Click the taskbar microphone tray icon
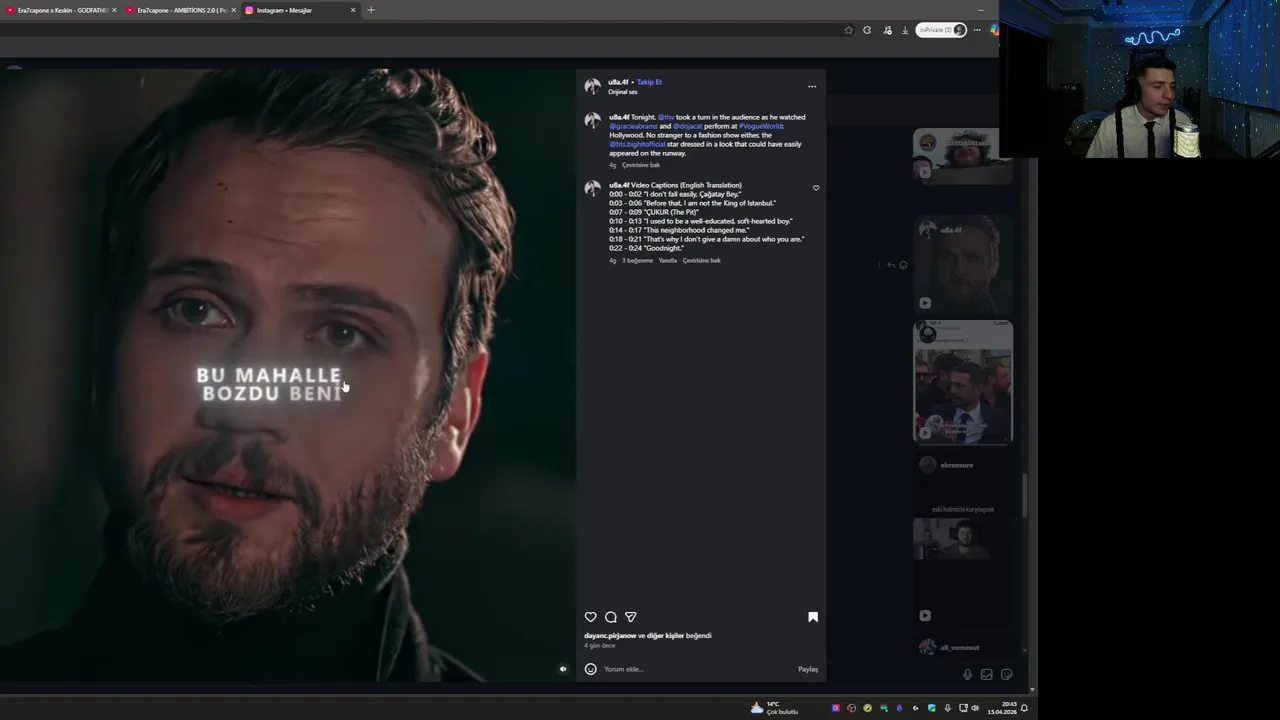1280x720 pixels. (x=947, y=708)
